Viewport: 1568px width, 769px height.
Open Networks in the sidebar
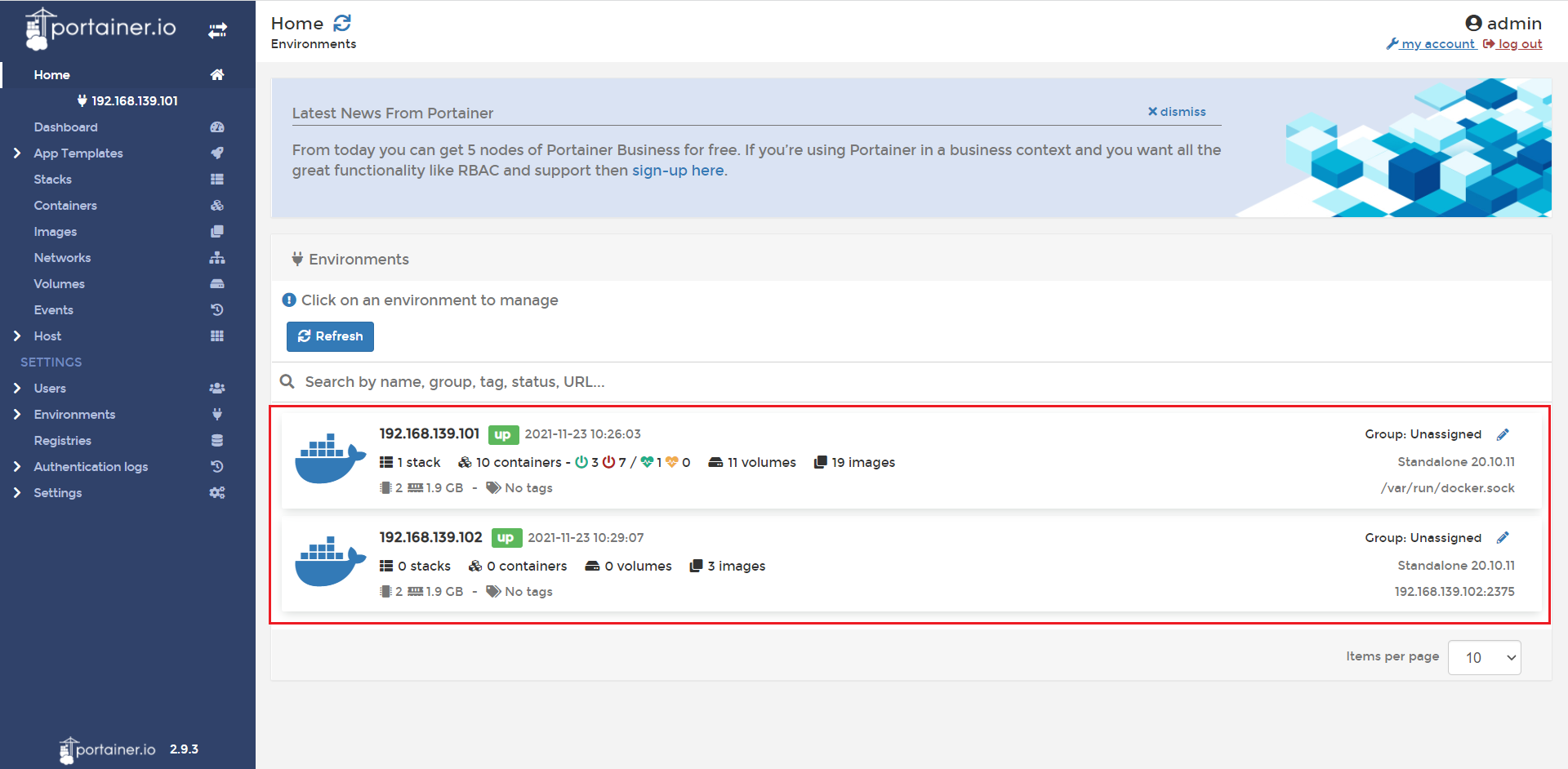(x=62, y=258)
